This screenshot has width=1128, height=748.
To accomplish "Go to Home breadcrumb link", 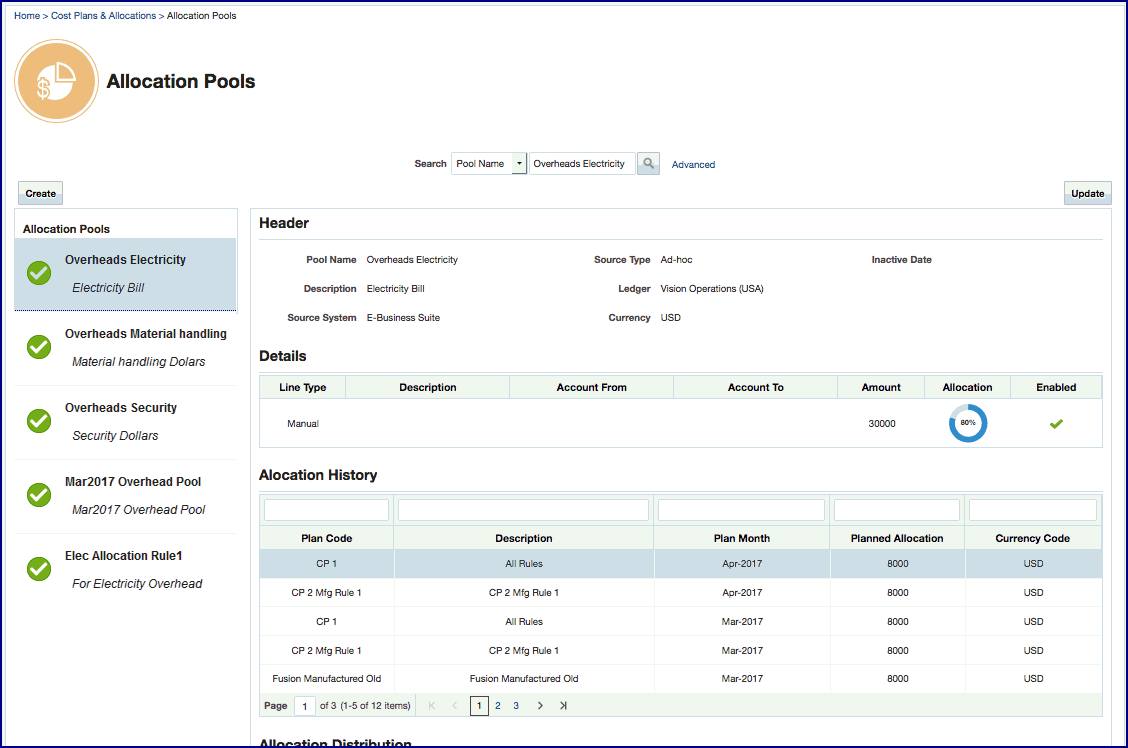I will [27, 16].
